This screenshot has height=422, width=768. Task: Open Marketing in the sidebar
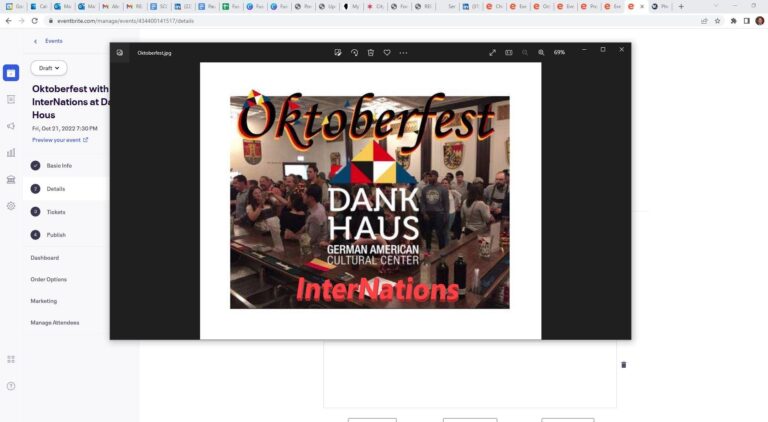44,301
